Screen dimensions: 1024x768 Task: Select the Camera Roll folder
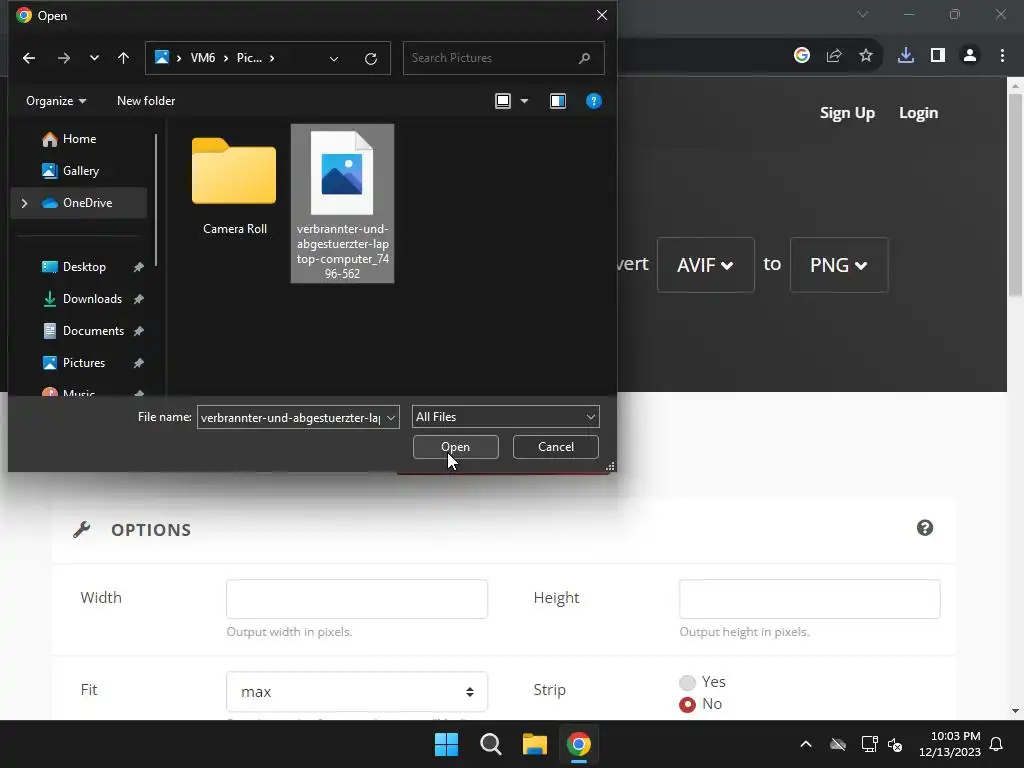coord(234,186)
